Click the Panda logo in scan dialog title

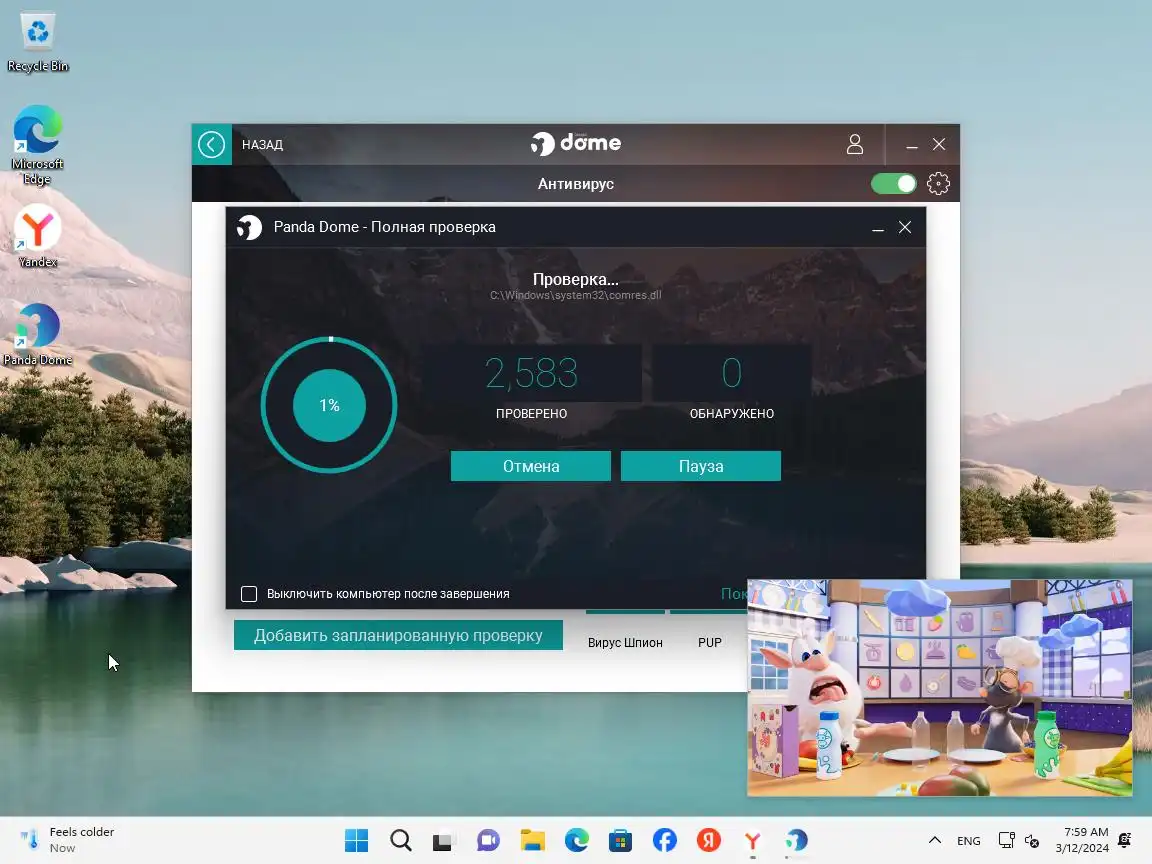[x=249, y=227]
